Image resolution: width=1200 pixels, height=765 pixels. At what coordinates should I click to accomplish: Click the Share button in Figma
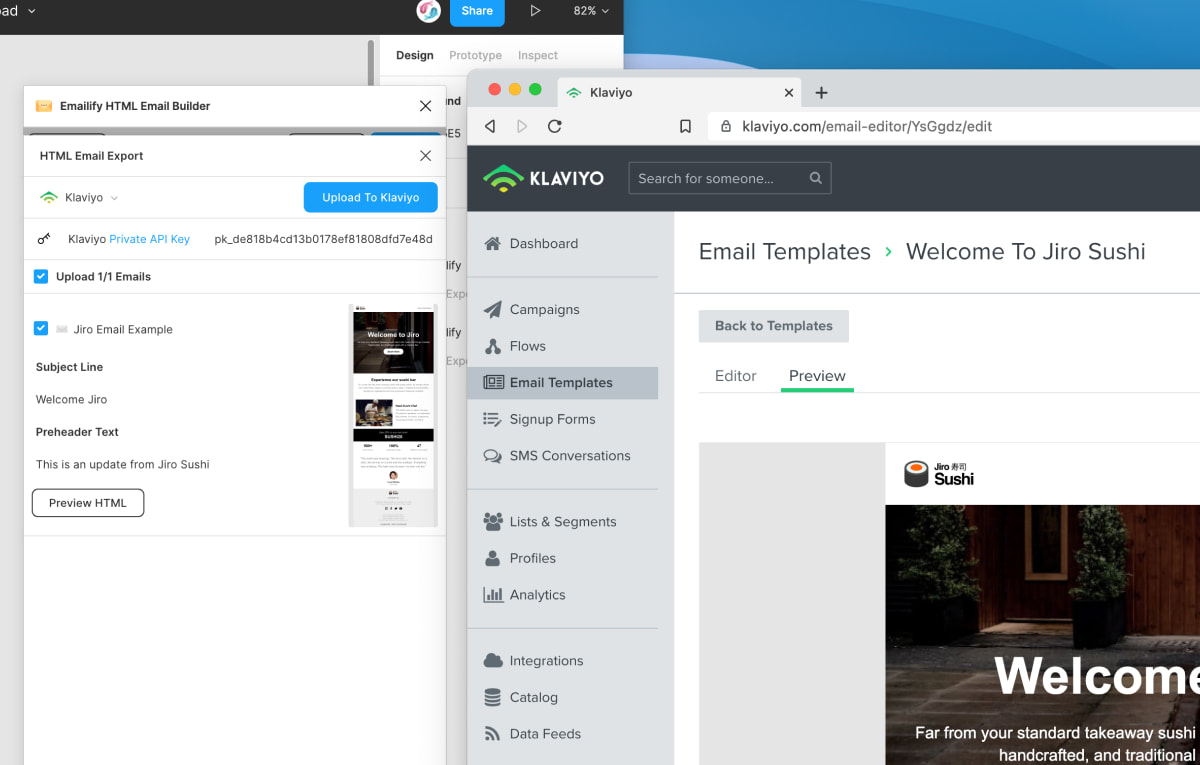(x=477, y=11)
